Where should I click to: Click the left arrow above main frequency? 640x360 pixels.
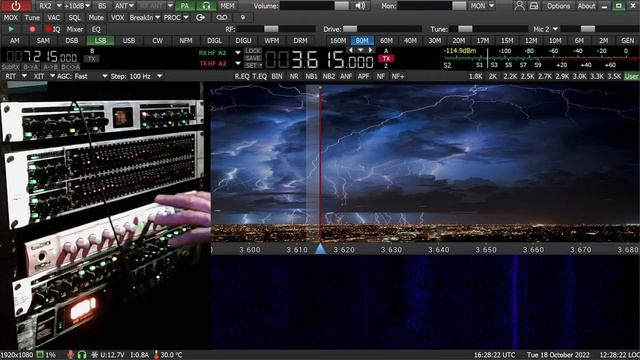(350, 50)
